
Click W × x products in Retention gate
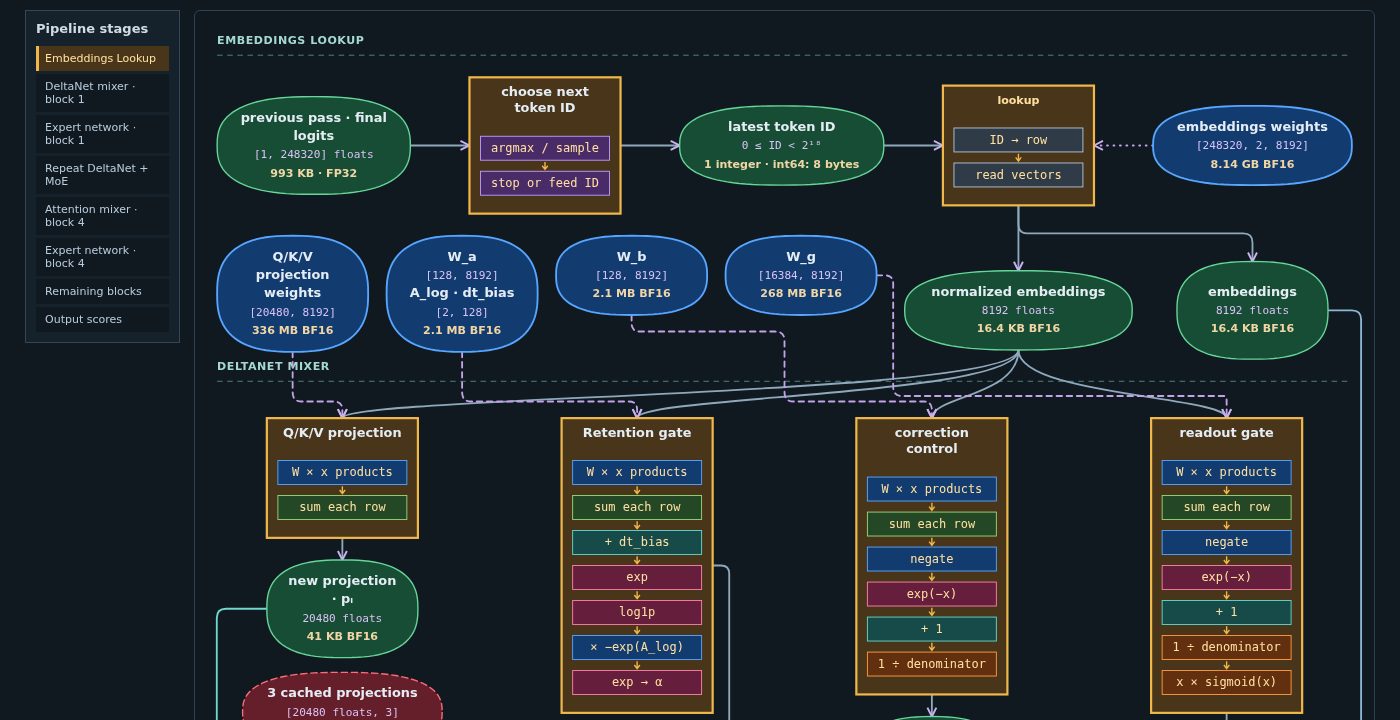click(x=637, y=472)
